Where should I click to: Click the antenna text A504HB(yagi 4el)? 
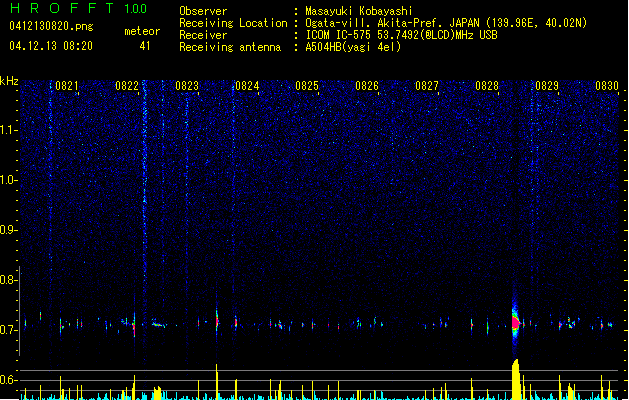click(x=353, y=47)
